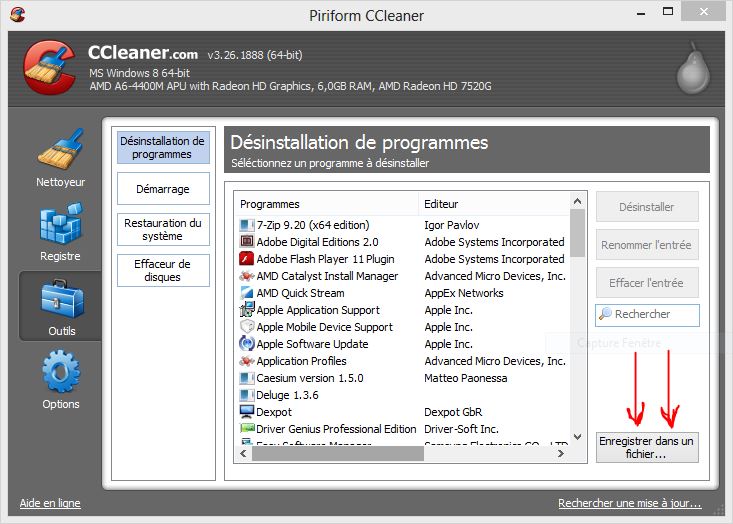Select the Outils toolbox section

(x=61, y=306)
